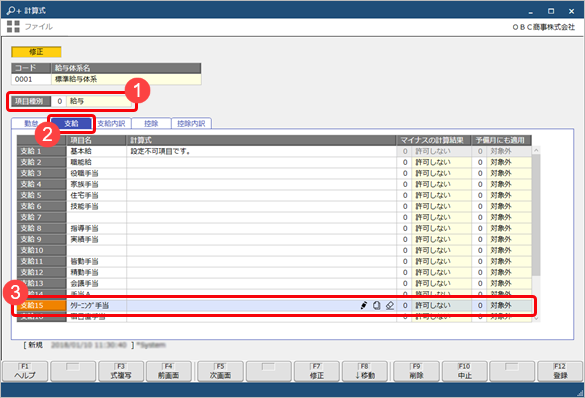The width and height of the screenshot is (585, 398).
Task: Click the 許可しない cell for 職能給
Action: 441,162
